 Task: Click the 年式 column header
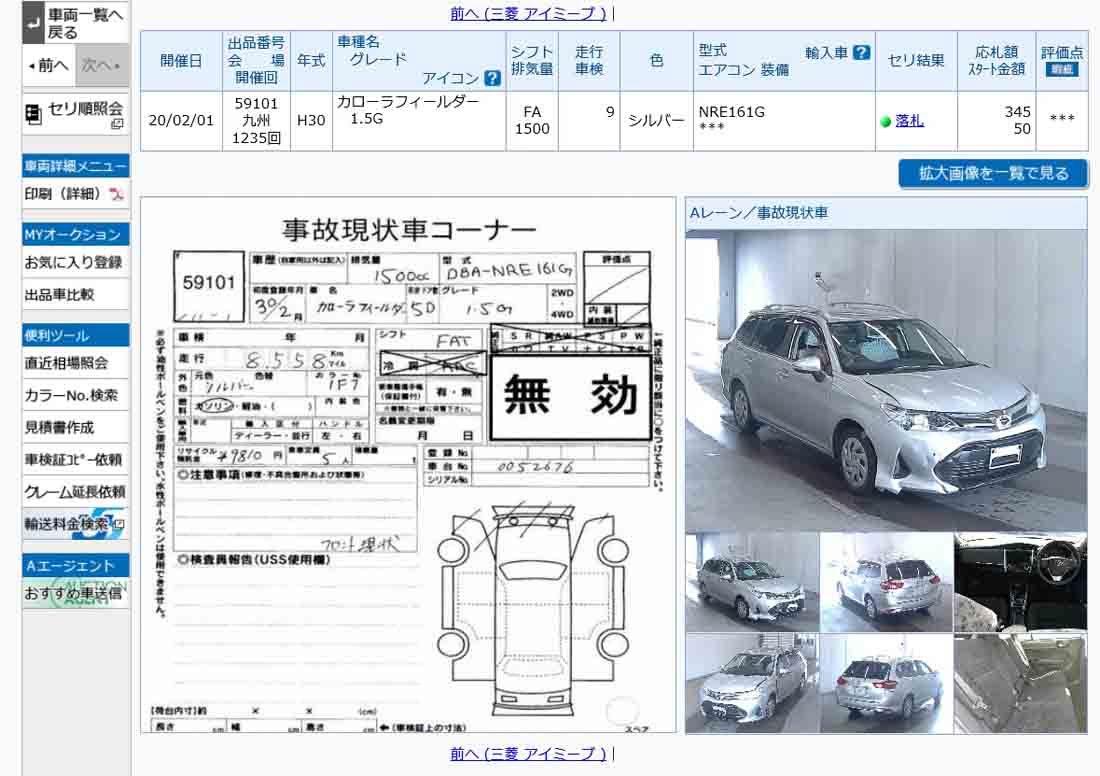(311, 61)
